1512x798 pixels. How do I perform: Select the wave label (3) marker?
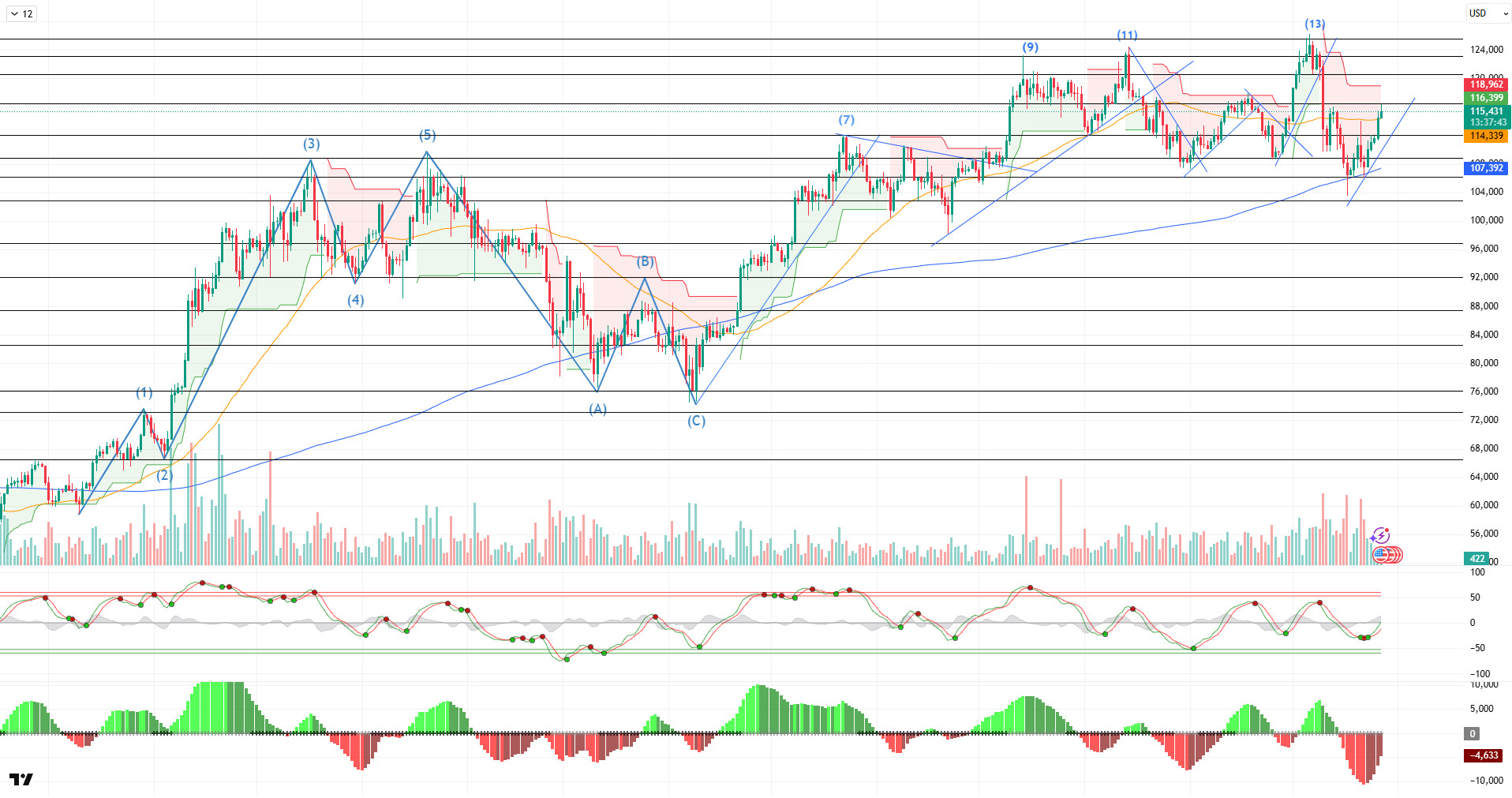pos(311,144)
